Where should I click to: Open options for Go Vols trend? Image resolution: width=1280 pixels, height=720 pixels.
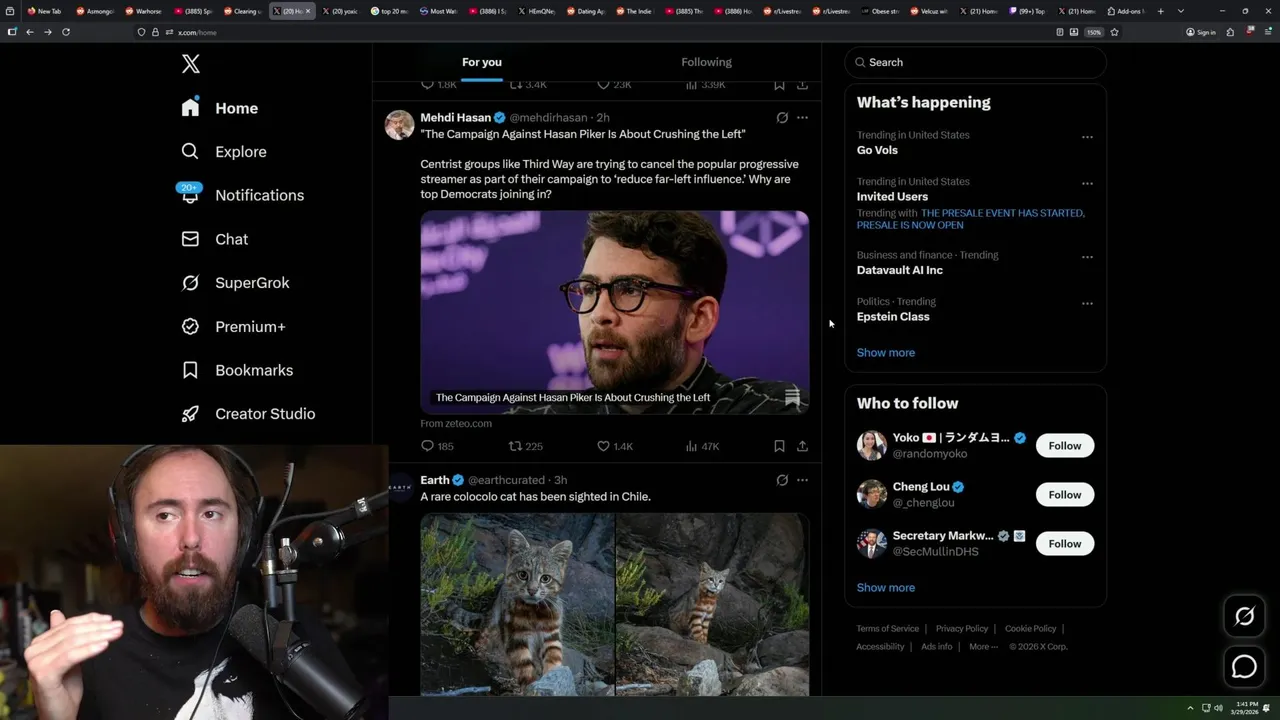tap(1087, 137)
